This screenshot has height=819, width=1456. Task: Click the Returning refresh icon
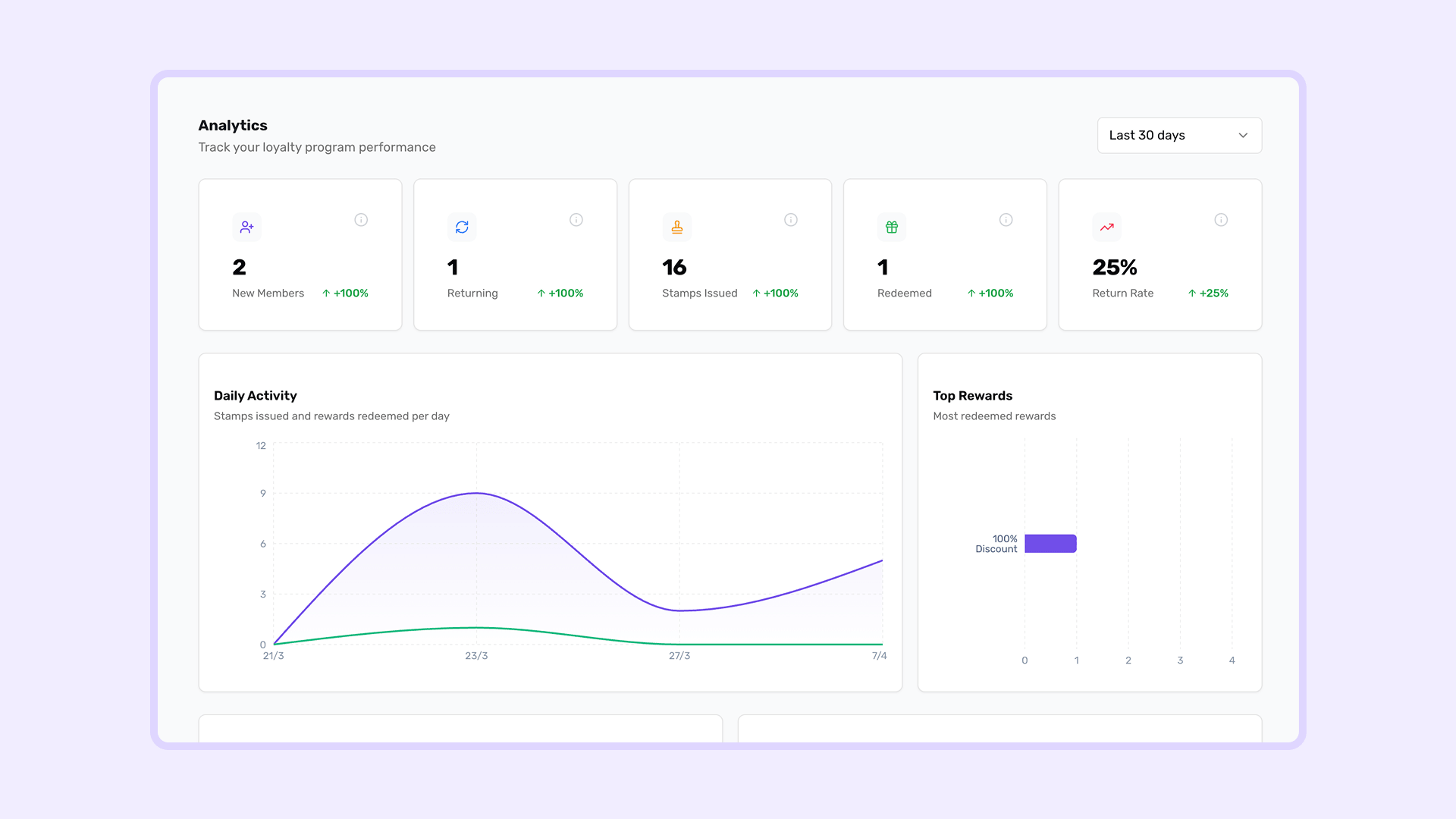tap(462, 227)
